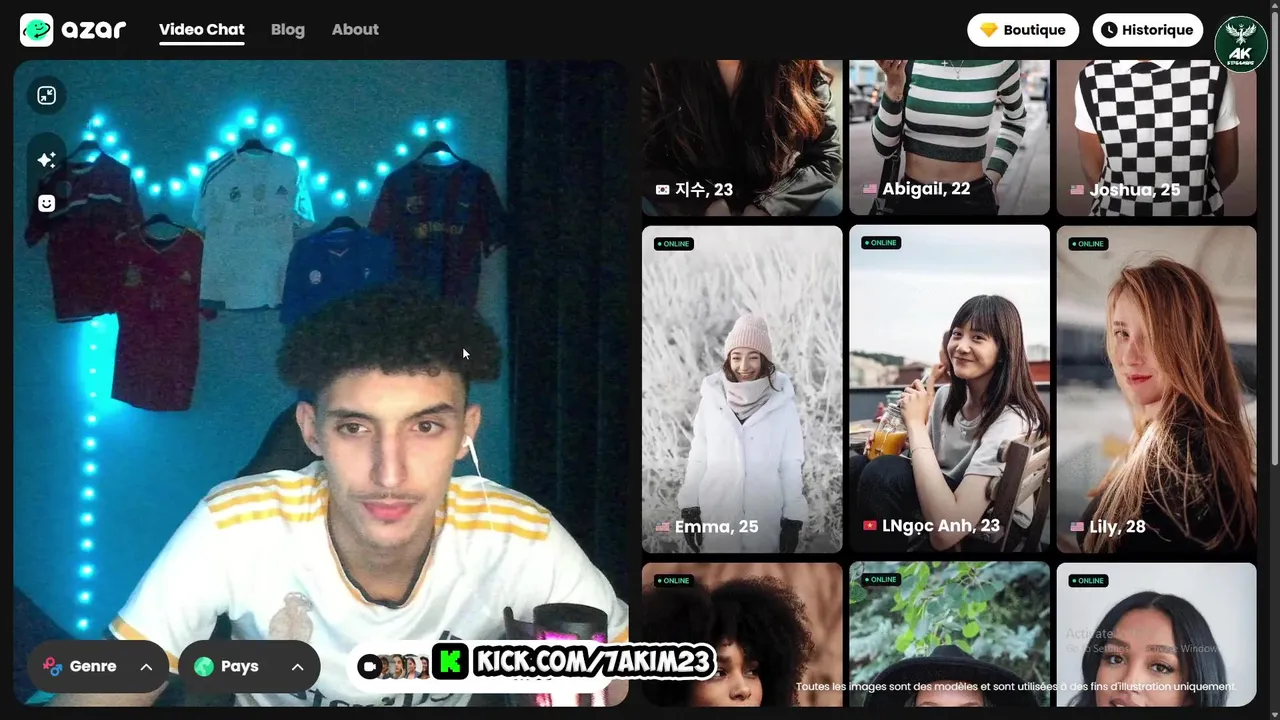Image resolution: width=1280 pixels, height=720 pixels.
Task: Click the KICK.COM/TAKIM23 banner text
Action: (592, 662)
